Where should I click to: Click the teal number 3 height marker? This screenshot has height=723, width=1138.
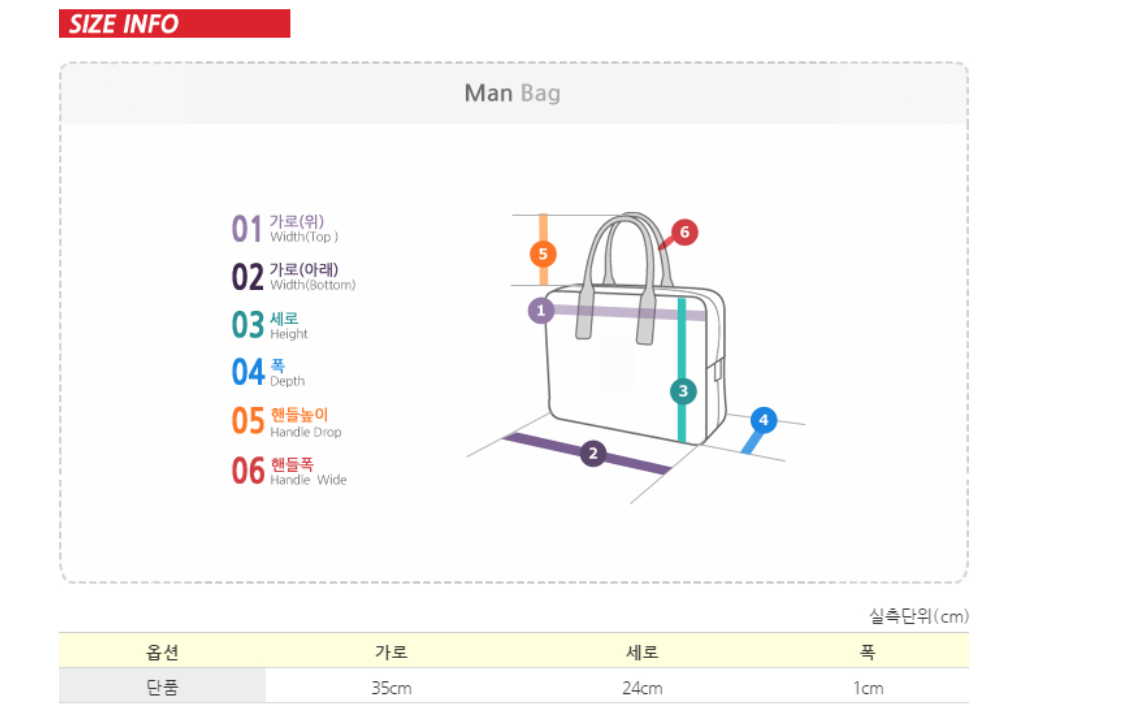683,391
